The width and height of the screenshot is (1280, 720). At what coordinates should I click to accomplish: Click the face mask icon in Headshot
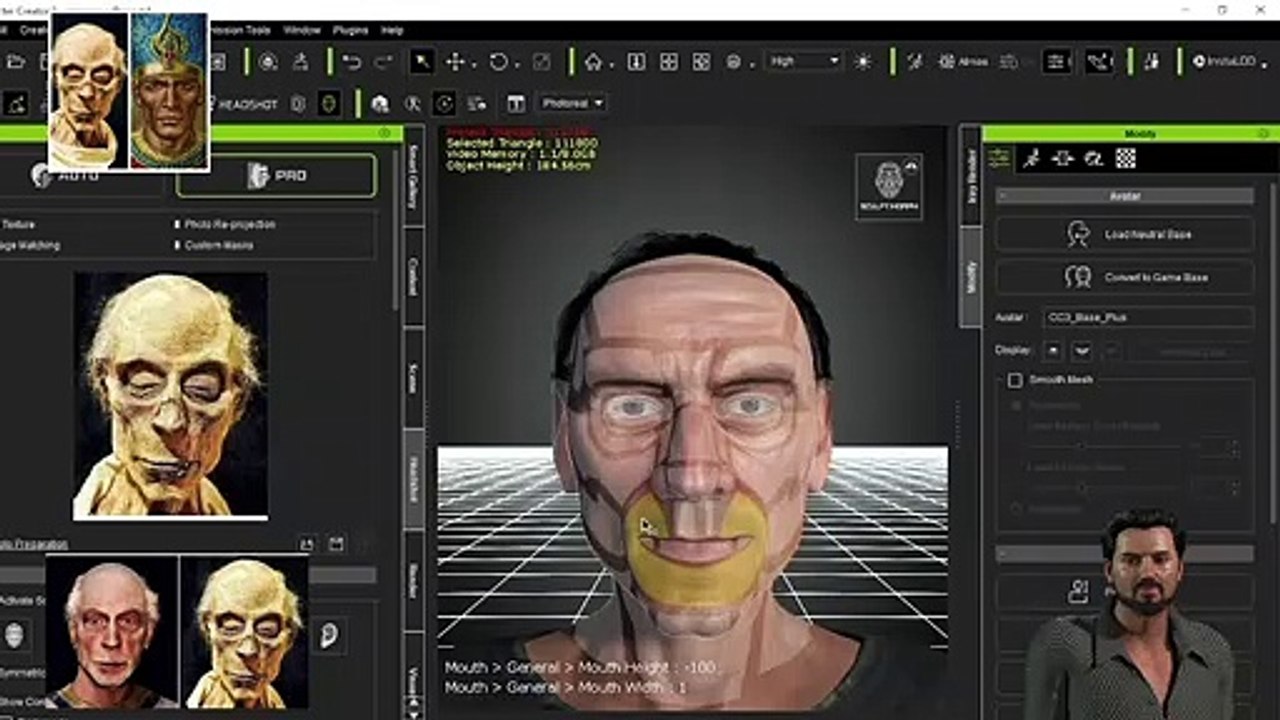[x=14, y=635]
